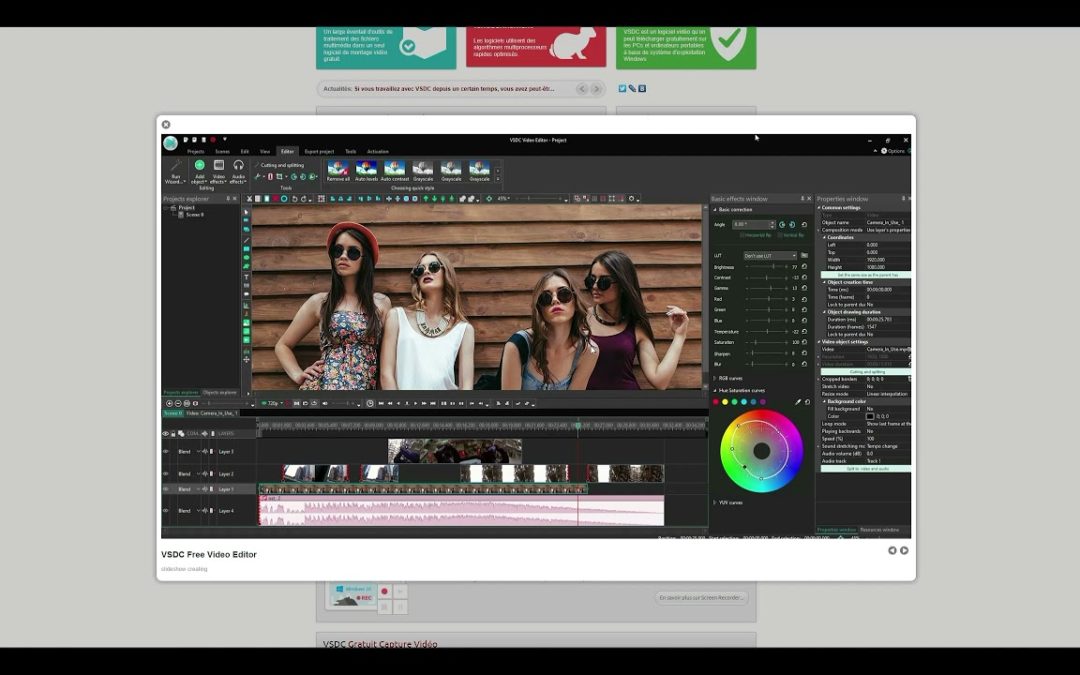Collapse the Basic correction section
The width and height of the screenshot is (1080, 675).
click(x=715, y=209)
